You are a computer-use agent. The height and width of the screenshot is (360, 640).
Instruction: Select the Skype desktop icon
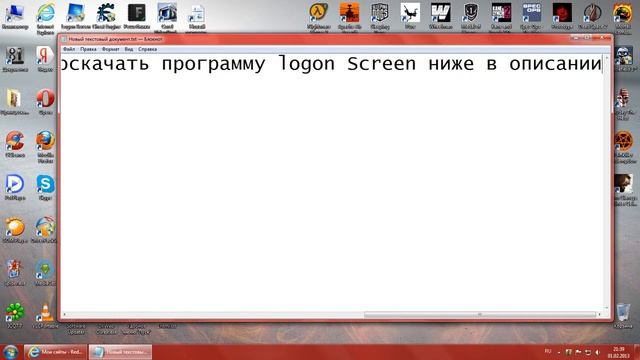45,187
